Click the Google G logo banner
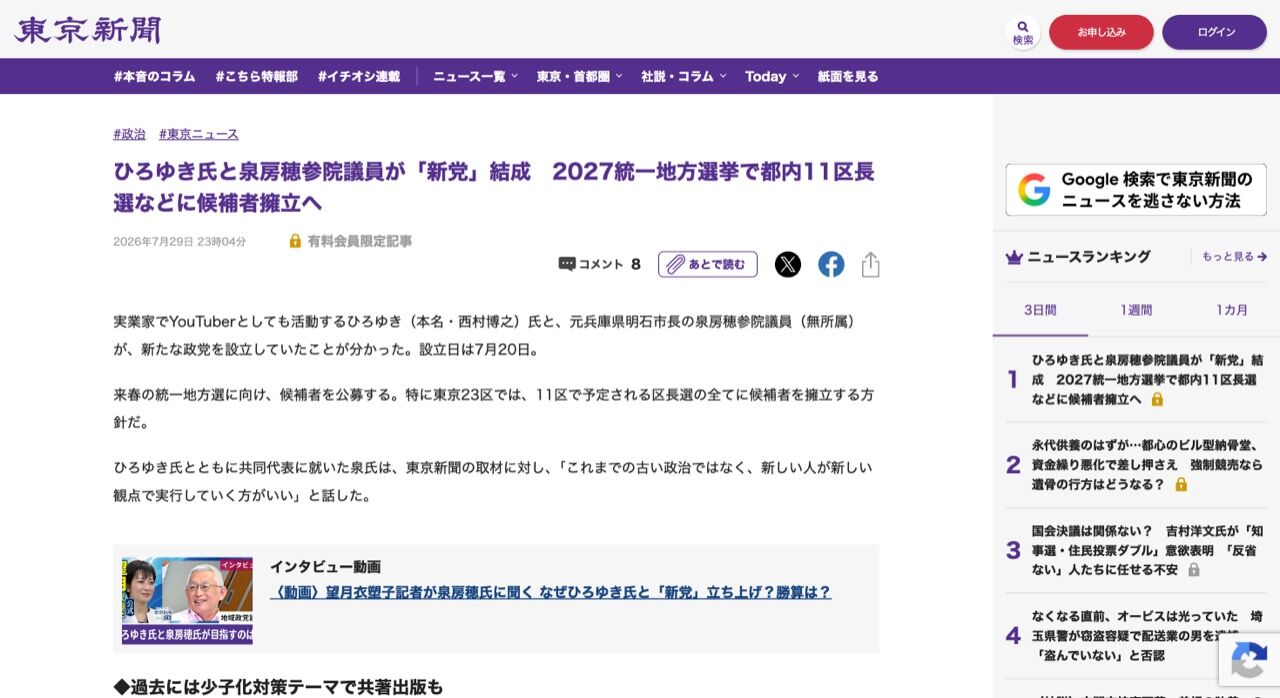 pyautogui.click(x=1034, y=190)
